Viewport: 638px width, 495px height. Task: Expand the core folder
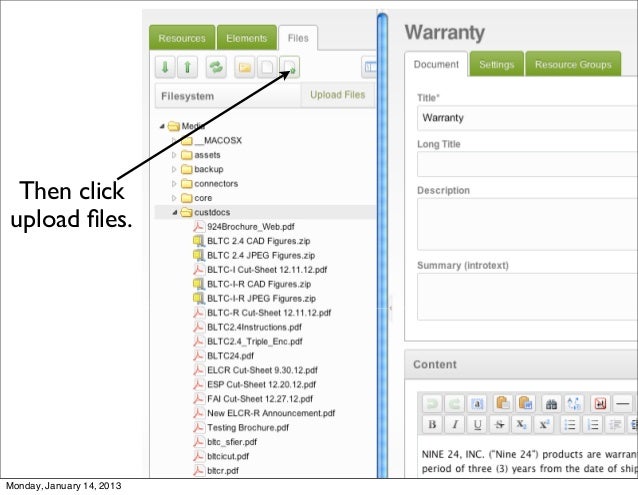point(174,198)
